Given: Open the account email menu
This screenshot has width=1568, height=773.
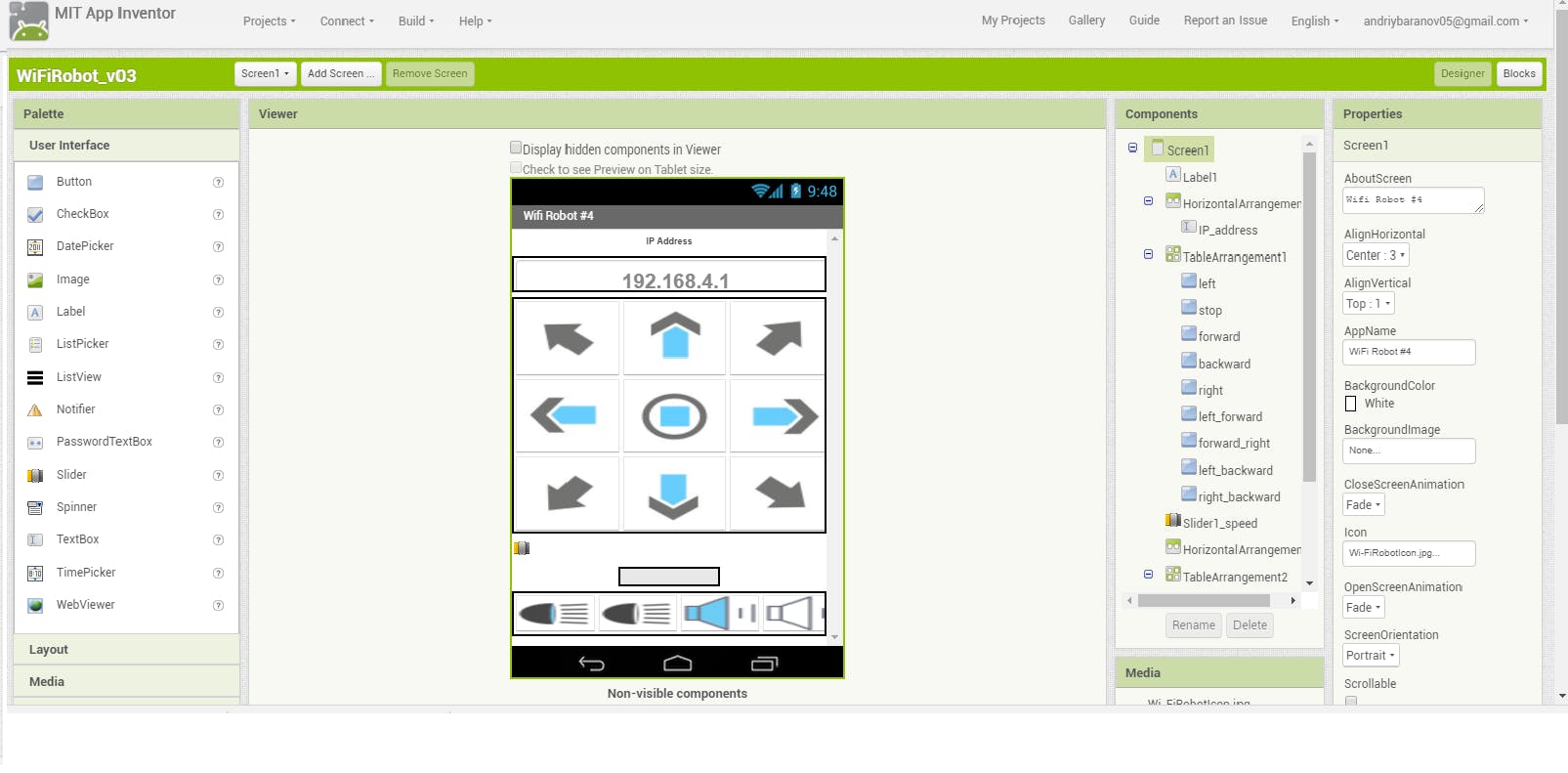Looking at the screenshot, I should point(1446,21).
